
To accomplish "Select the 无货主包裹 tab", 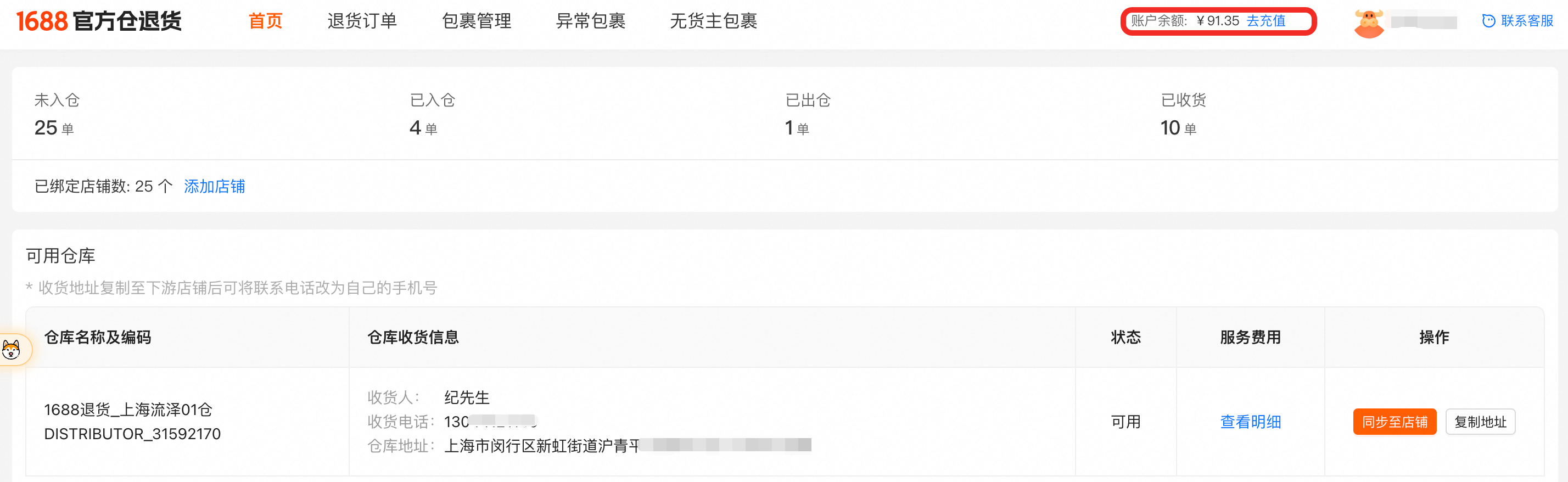I will [x=713, y=21].
